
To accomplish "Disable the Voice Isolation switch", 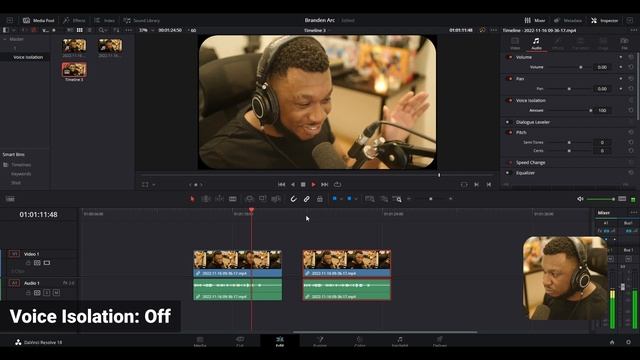I will point(509,100).
